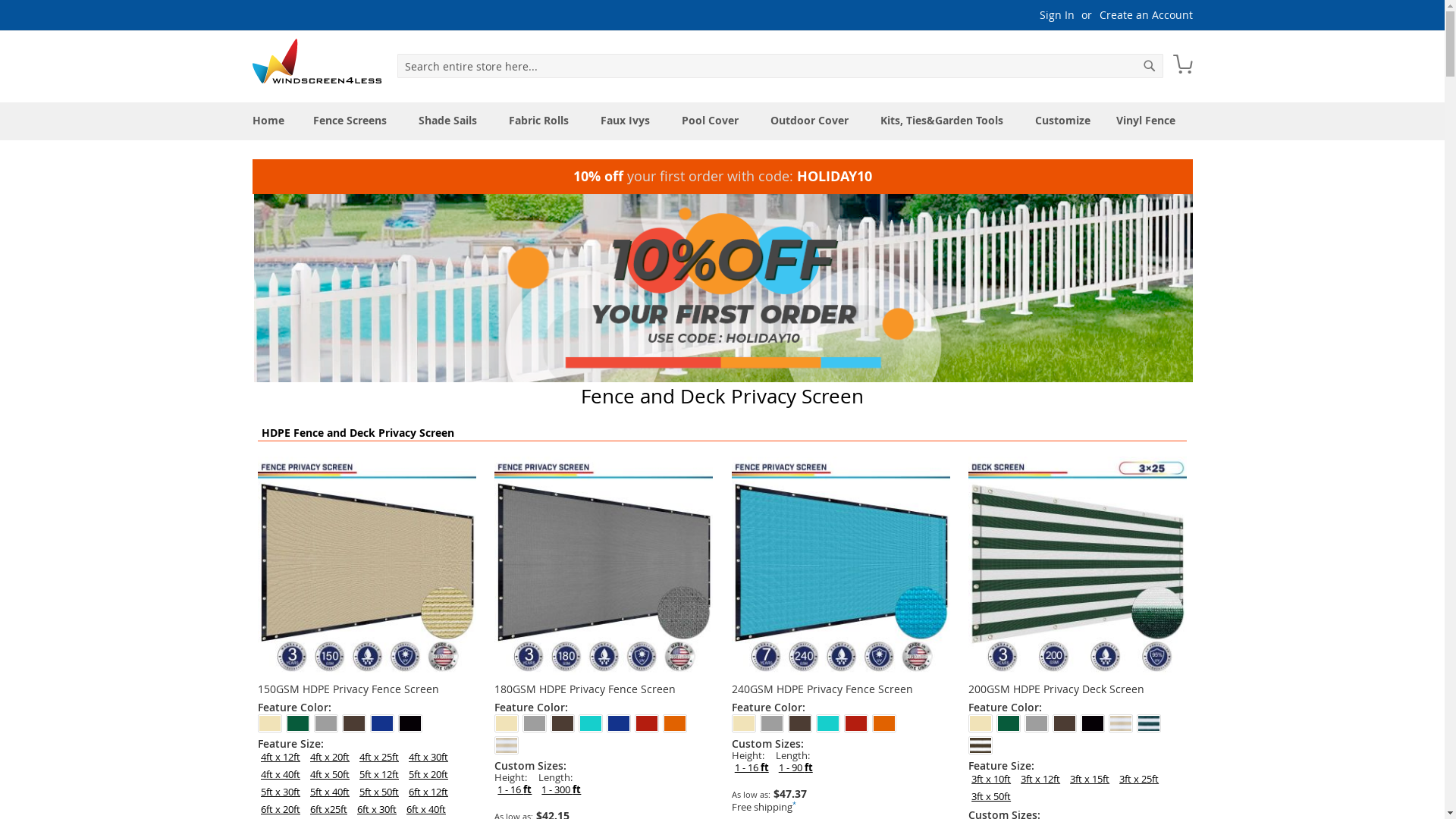This screenshot has width=1456, height=819.
Task: Open the Shade Sails menu
Action: [447, 121]
